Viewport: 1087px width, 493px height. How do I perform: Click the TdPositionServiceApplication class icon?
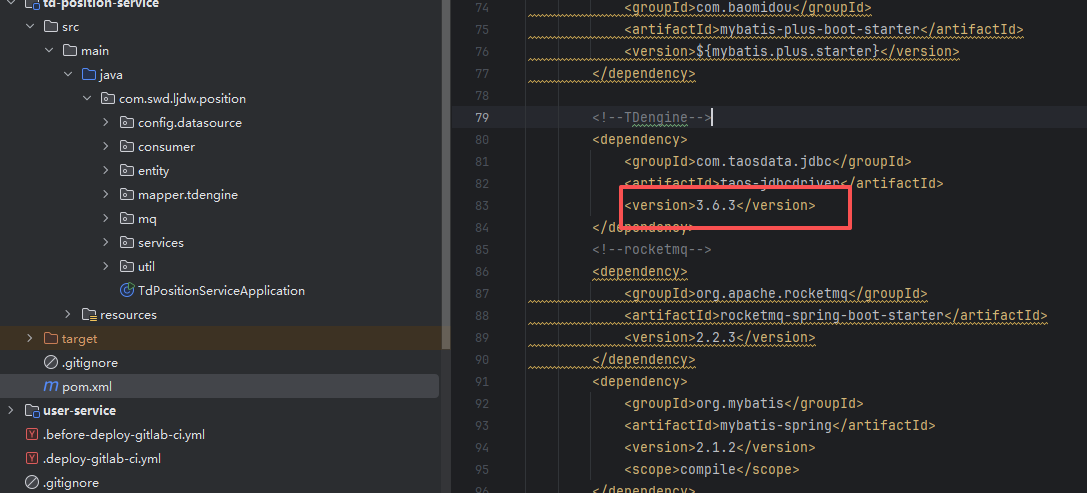point(127,291)
